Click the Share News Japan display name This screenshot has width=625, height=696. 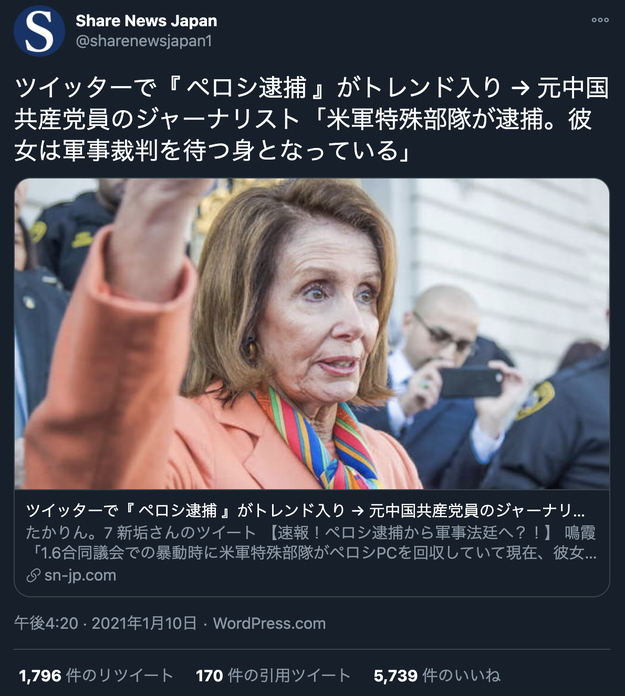click(x=146, y=20)
